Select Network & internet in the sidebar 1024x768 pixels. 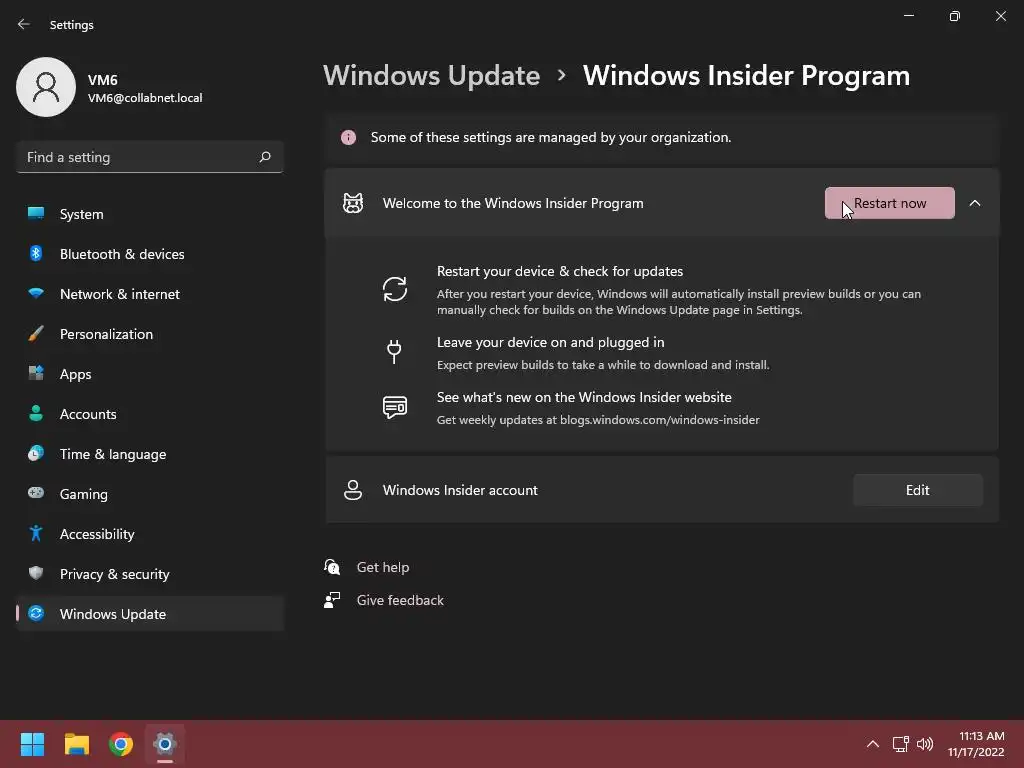(150, 294)
